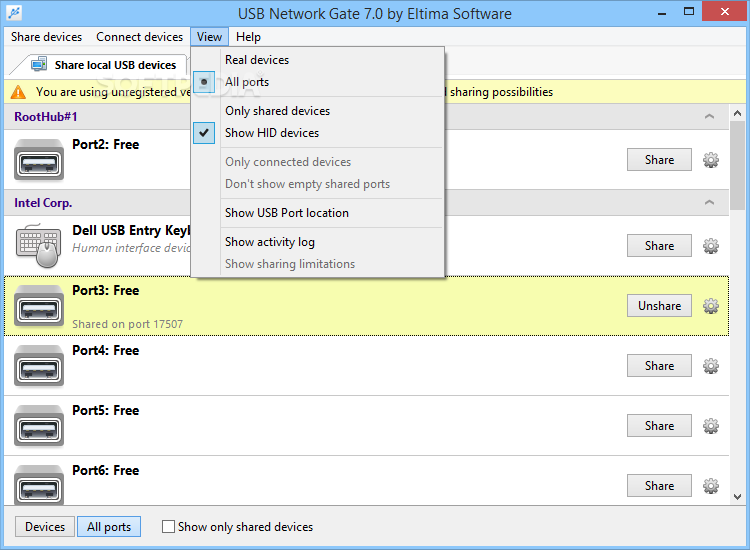The width and height of the screenshot is (750, 550).
Task: Click the 'Port3: Free' label
Action: (106, 291)
